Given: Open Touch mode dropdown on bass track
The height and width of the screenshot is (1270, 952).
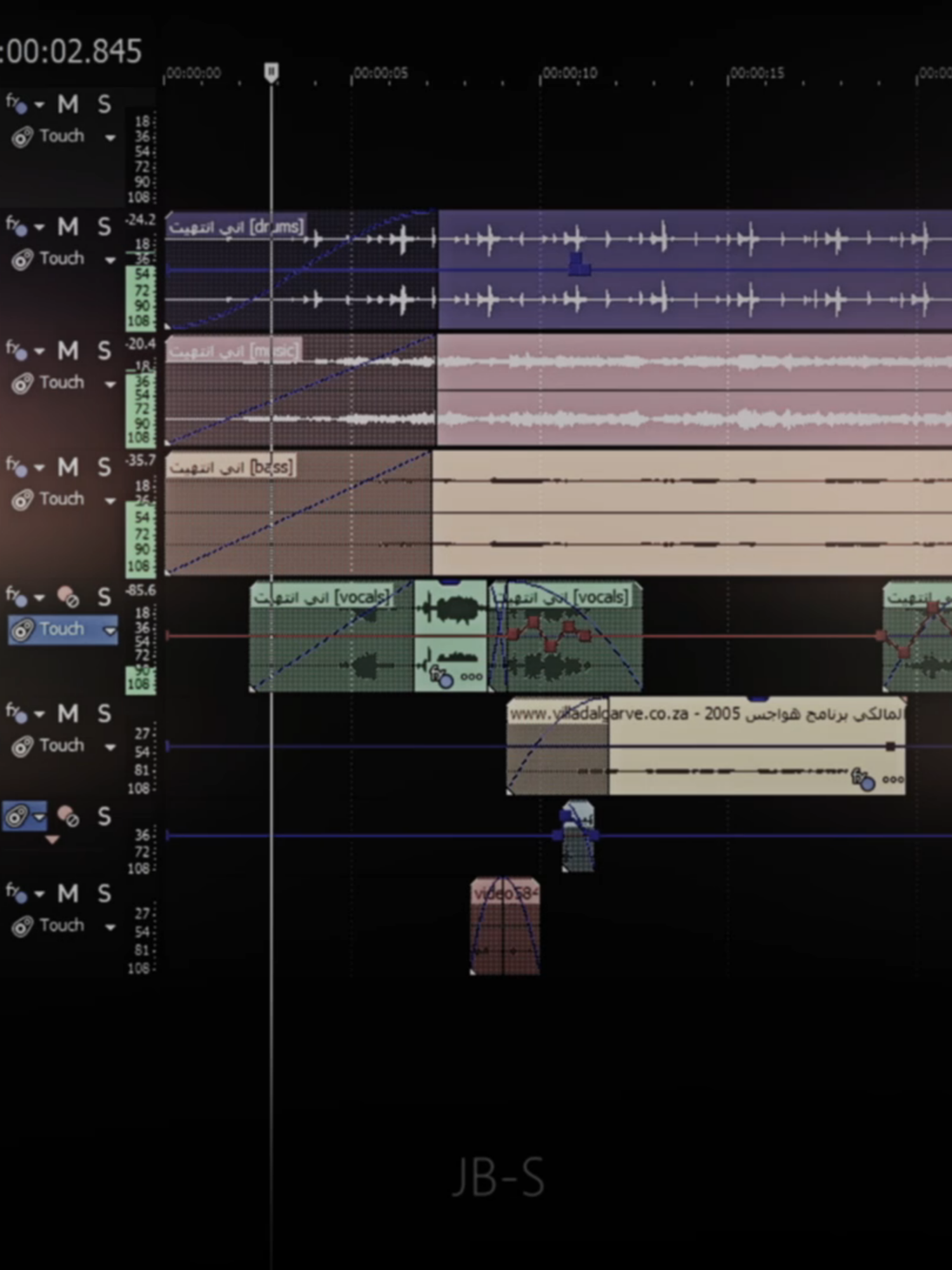Looking at the screenshot, I should click(110, 501).
